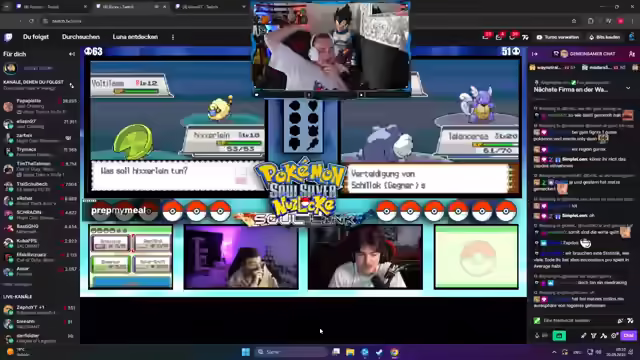Viewport: 640px width, 360px height.
Task: Click Bits kaufen button
Action: (x=604, y=37)
